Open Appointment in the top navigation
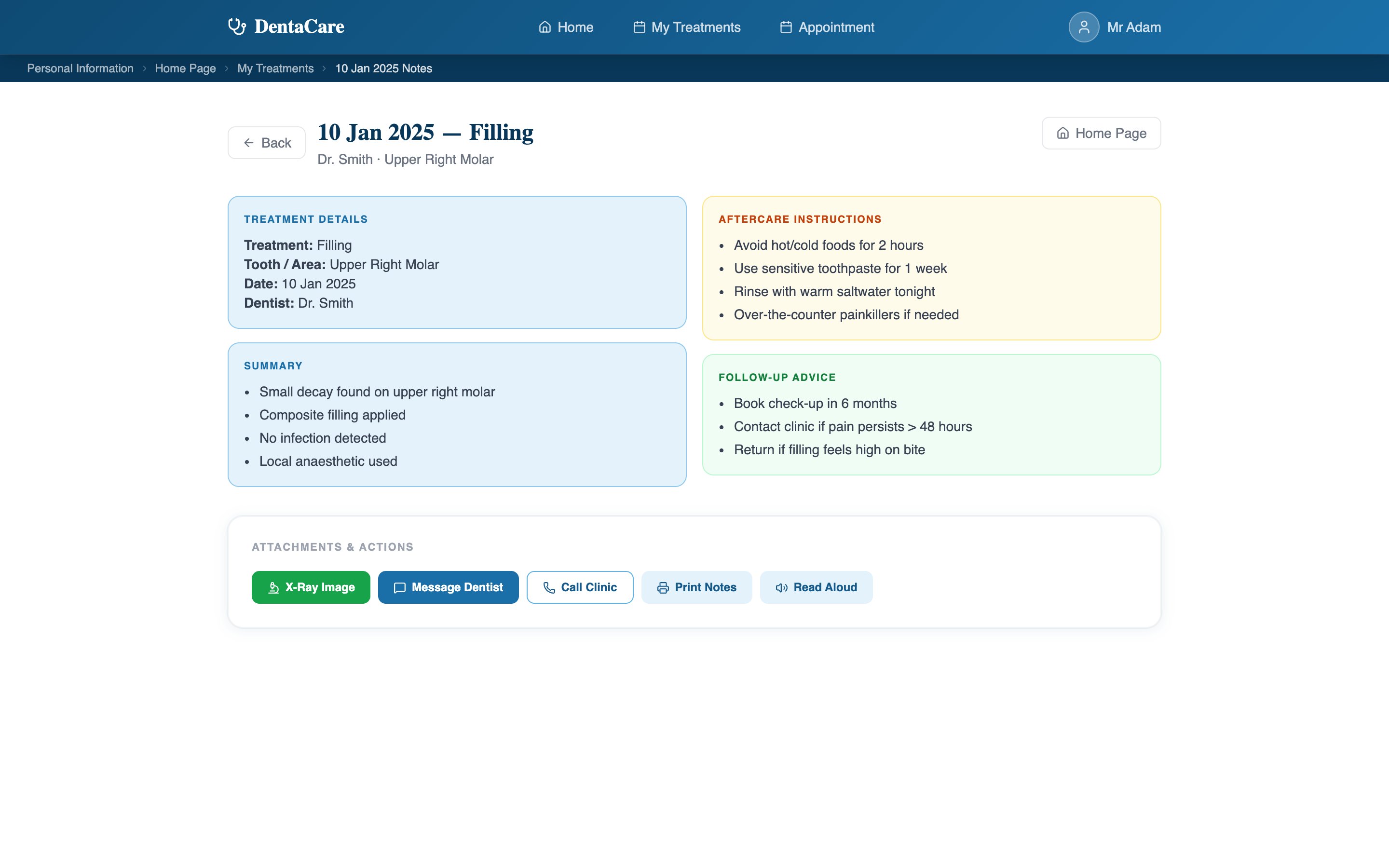1389x868 pixels. (827, 27)
